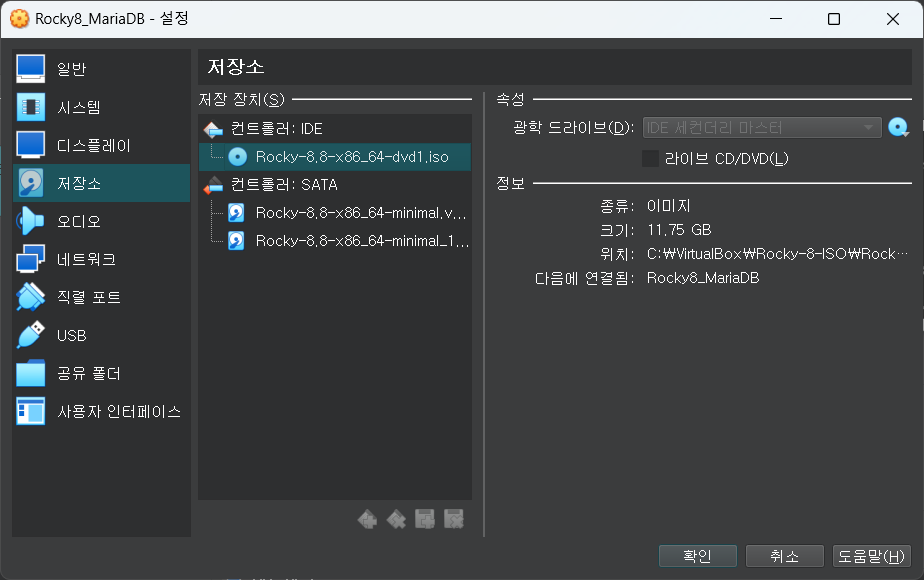Viewport: 924px width, 580px height.
Task: Click the 네트워크 computers icon
Action: pos(31,259)
